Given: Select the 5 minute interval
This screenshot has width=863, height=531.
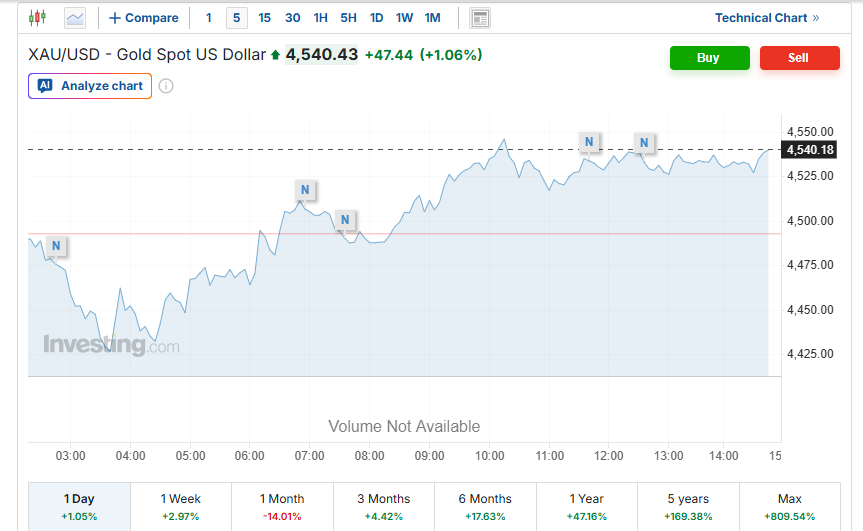Looking at the screenshot, I should (x=236, y=18).
